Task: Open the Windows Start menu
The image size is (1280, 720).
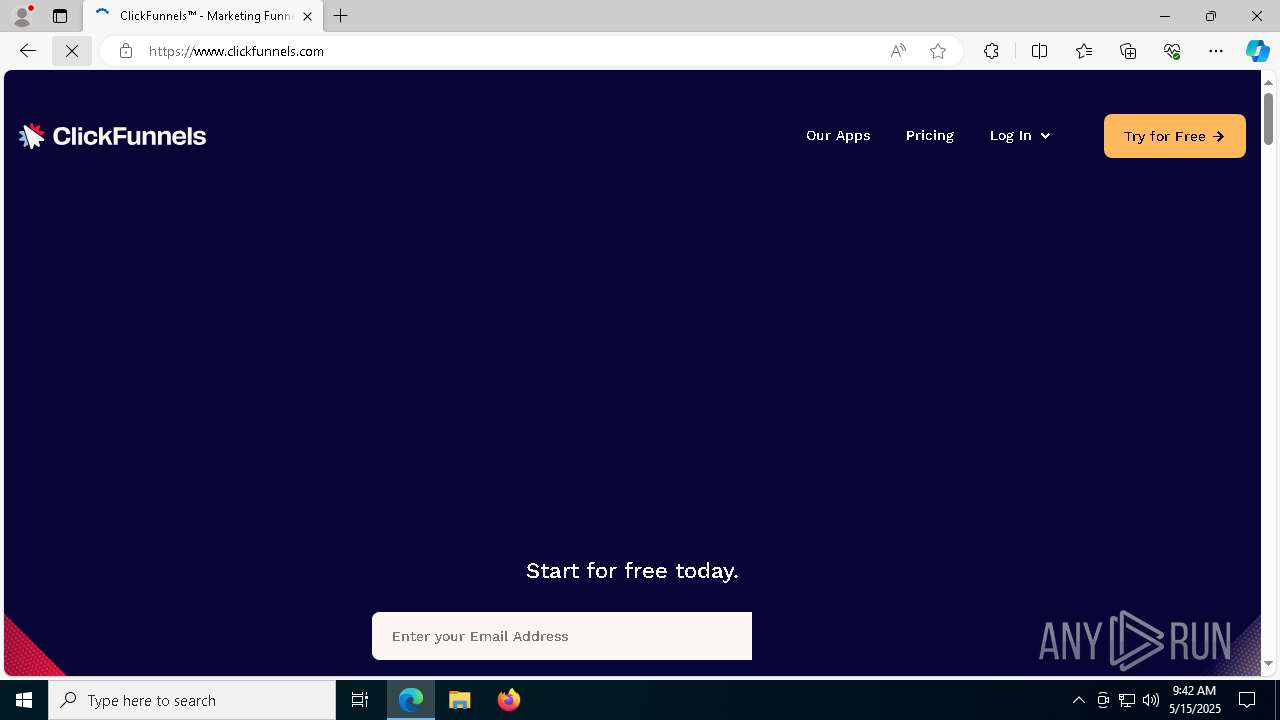Action: pos(24,700)
